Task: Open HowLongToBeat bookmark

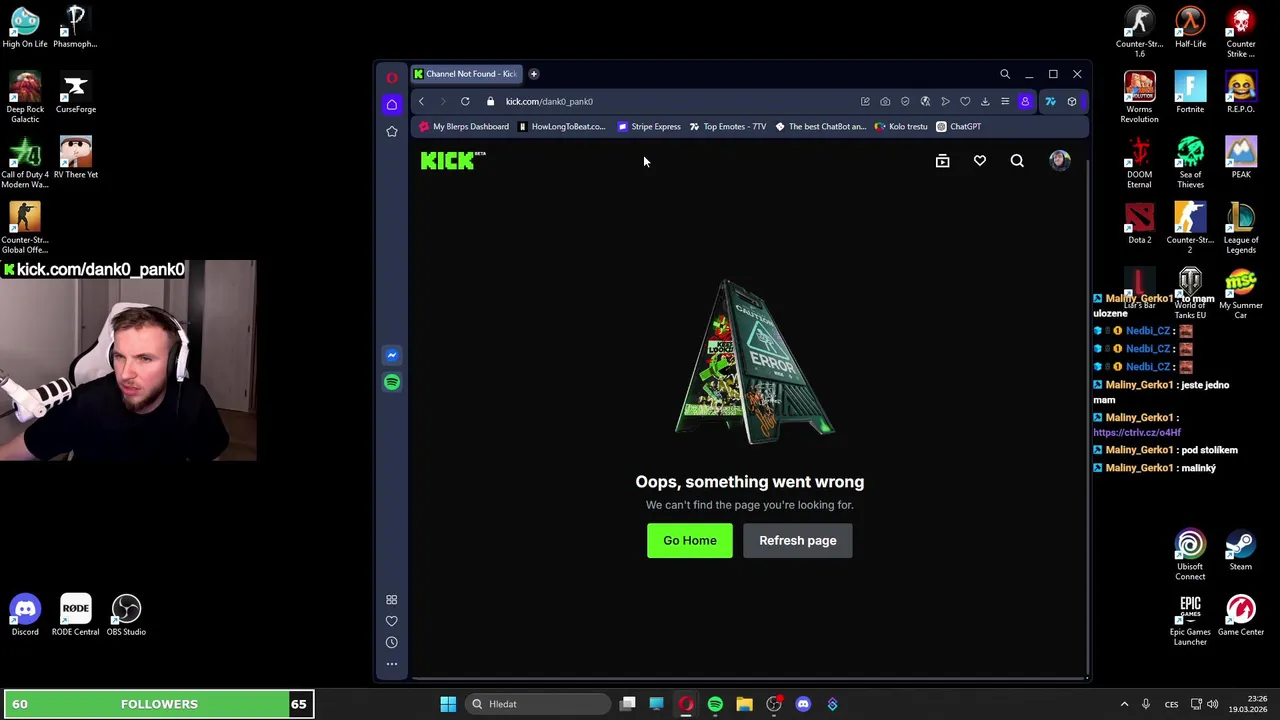Action: tap(561, 127)
